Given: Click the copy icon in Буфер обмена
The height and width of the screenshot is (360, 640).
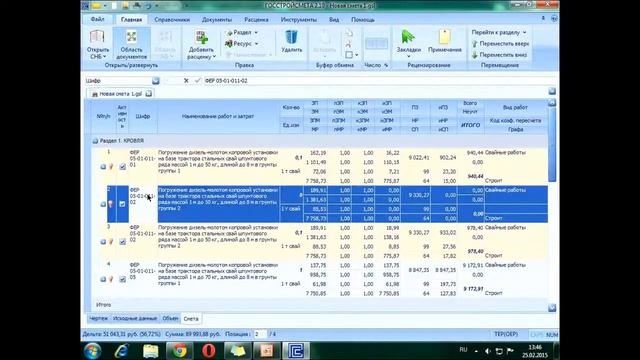Looking at the screenshot, I should click(349, 33).
